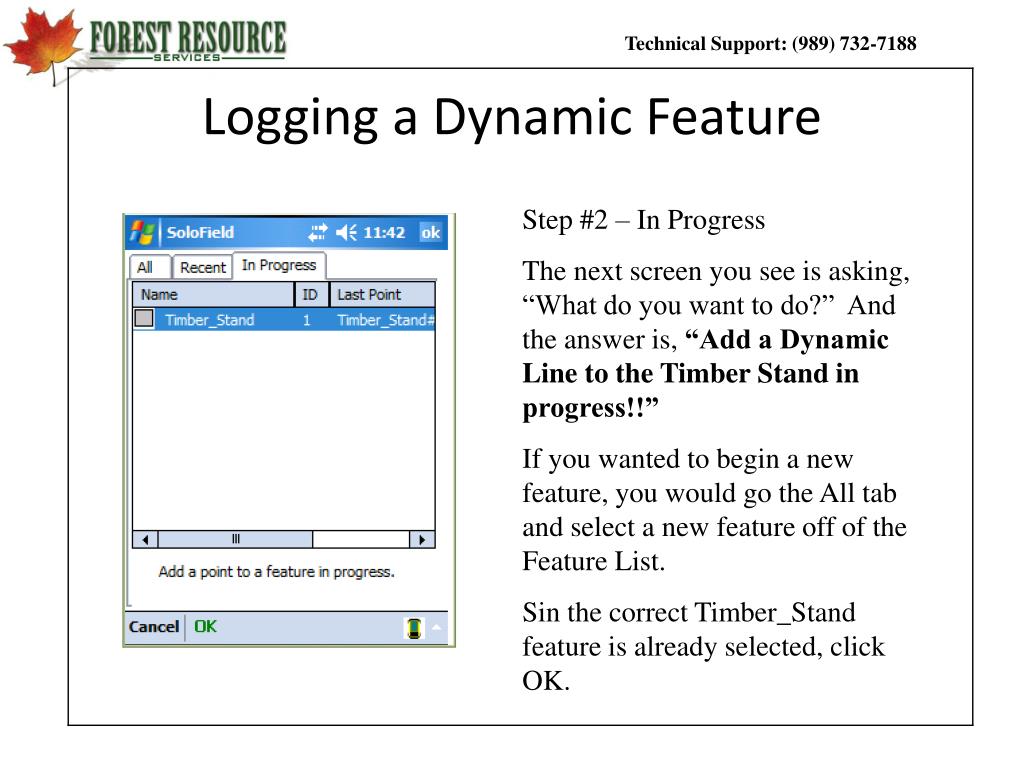Click the Cancel button
The image size is (1024, 768).
tap(154, 627)
